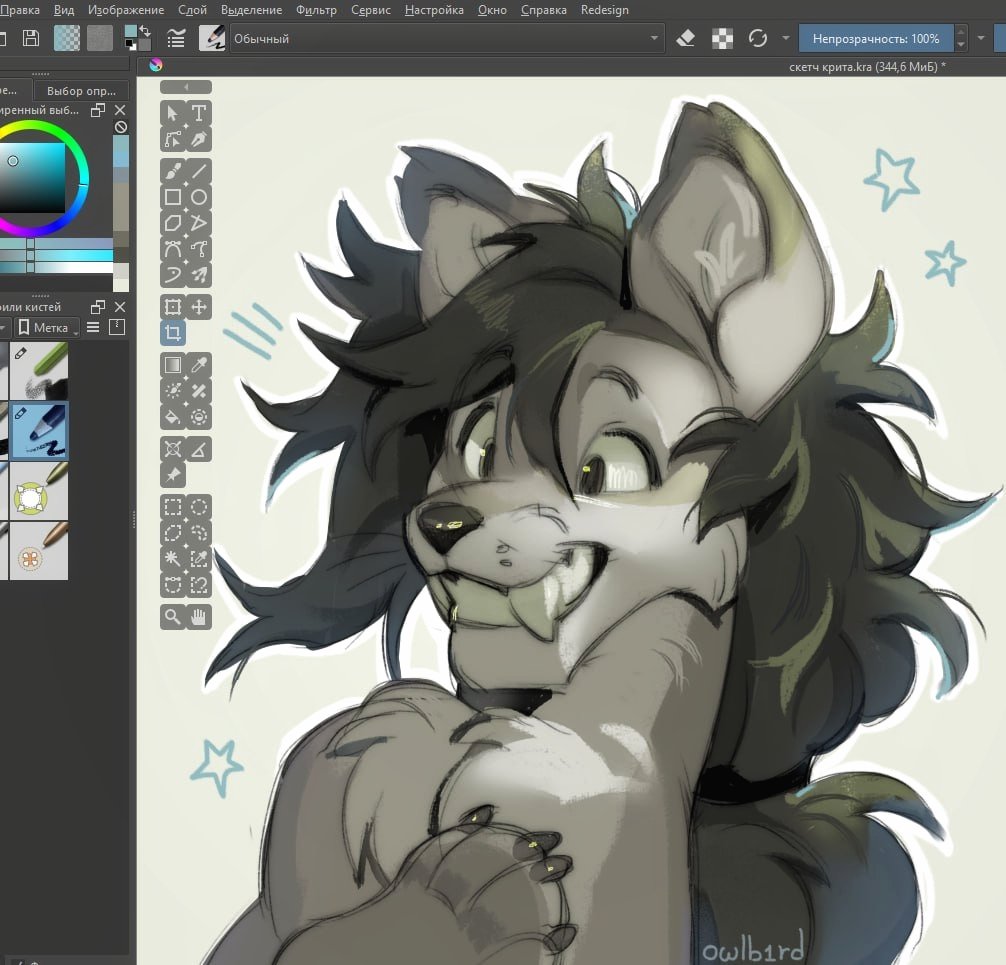Select the Freehand Brush tool

click(173, 171)
